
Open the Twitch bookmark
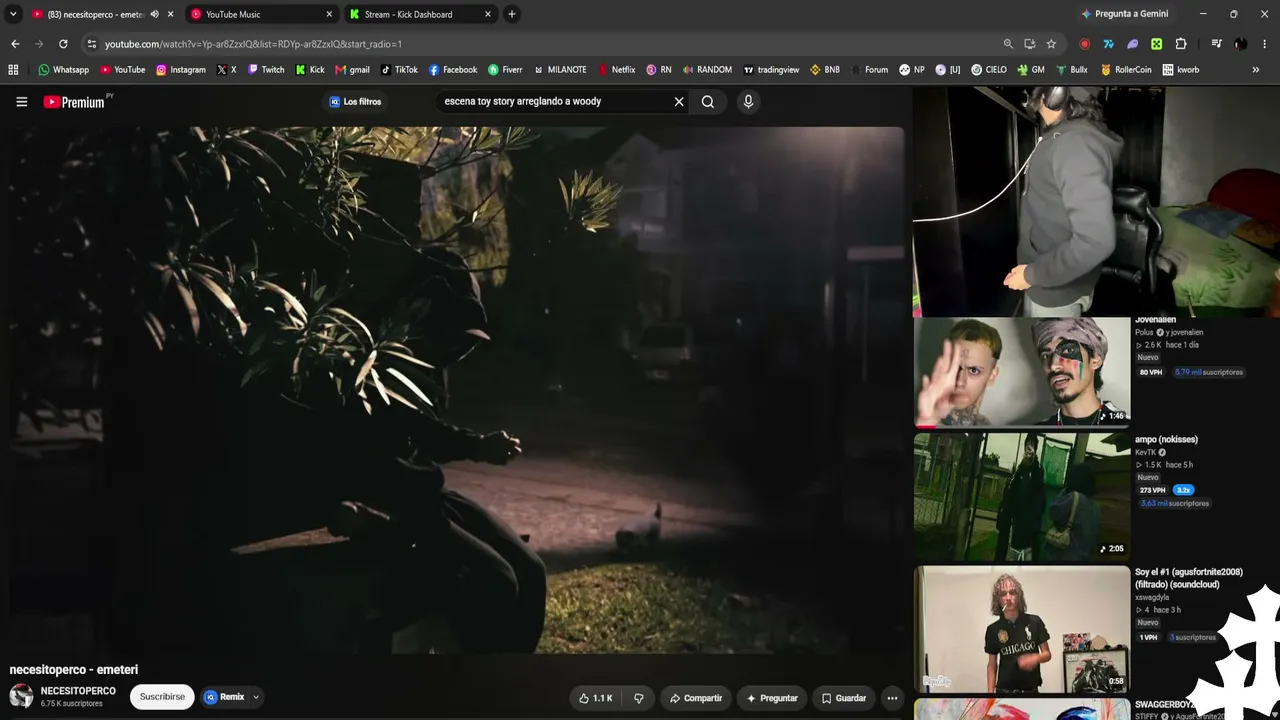point(266,70)
